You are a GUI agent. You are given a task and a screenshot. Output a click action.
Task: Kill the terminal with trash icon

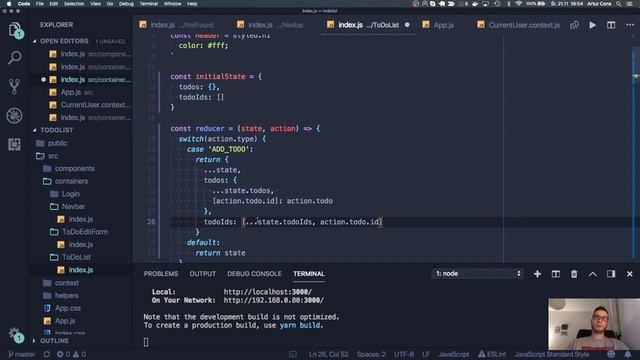pyautogui.click(x=574, y=274)
